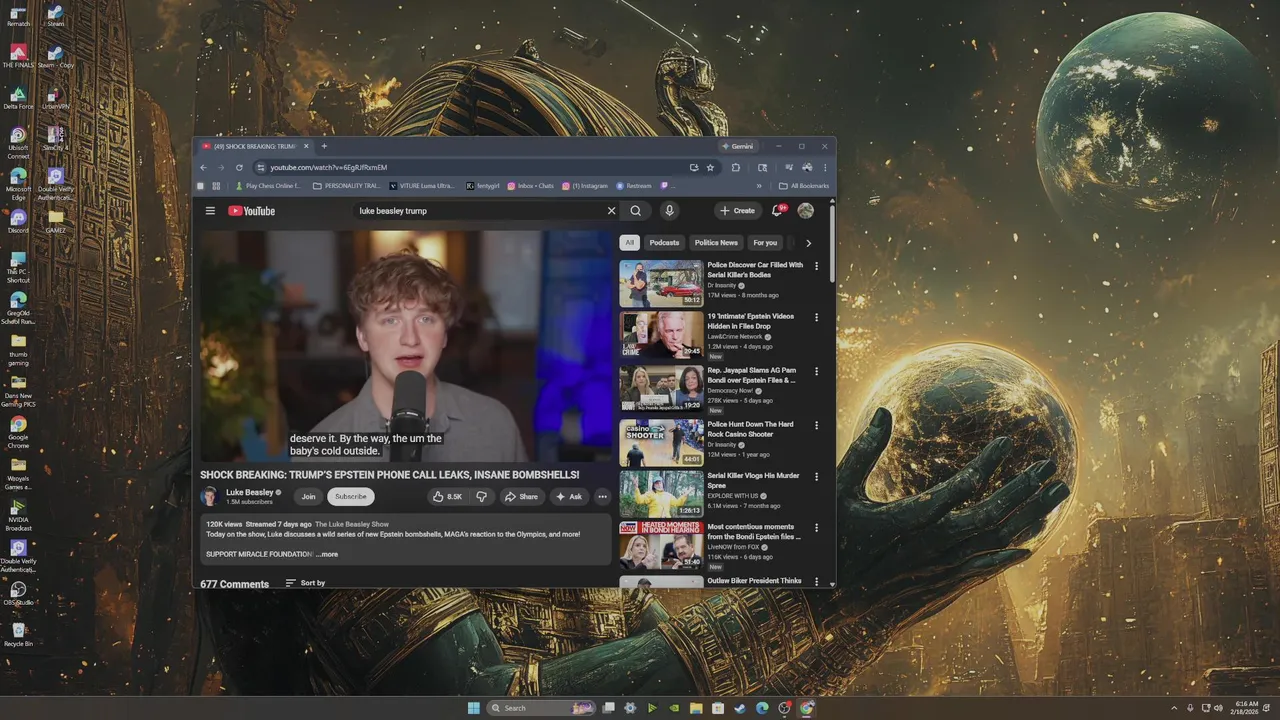The image size is (1280, 720).
Task: Show hidden system tray icons
Action: (1175, 708)
